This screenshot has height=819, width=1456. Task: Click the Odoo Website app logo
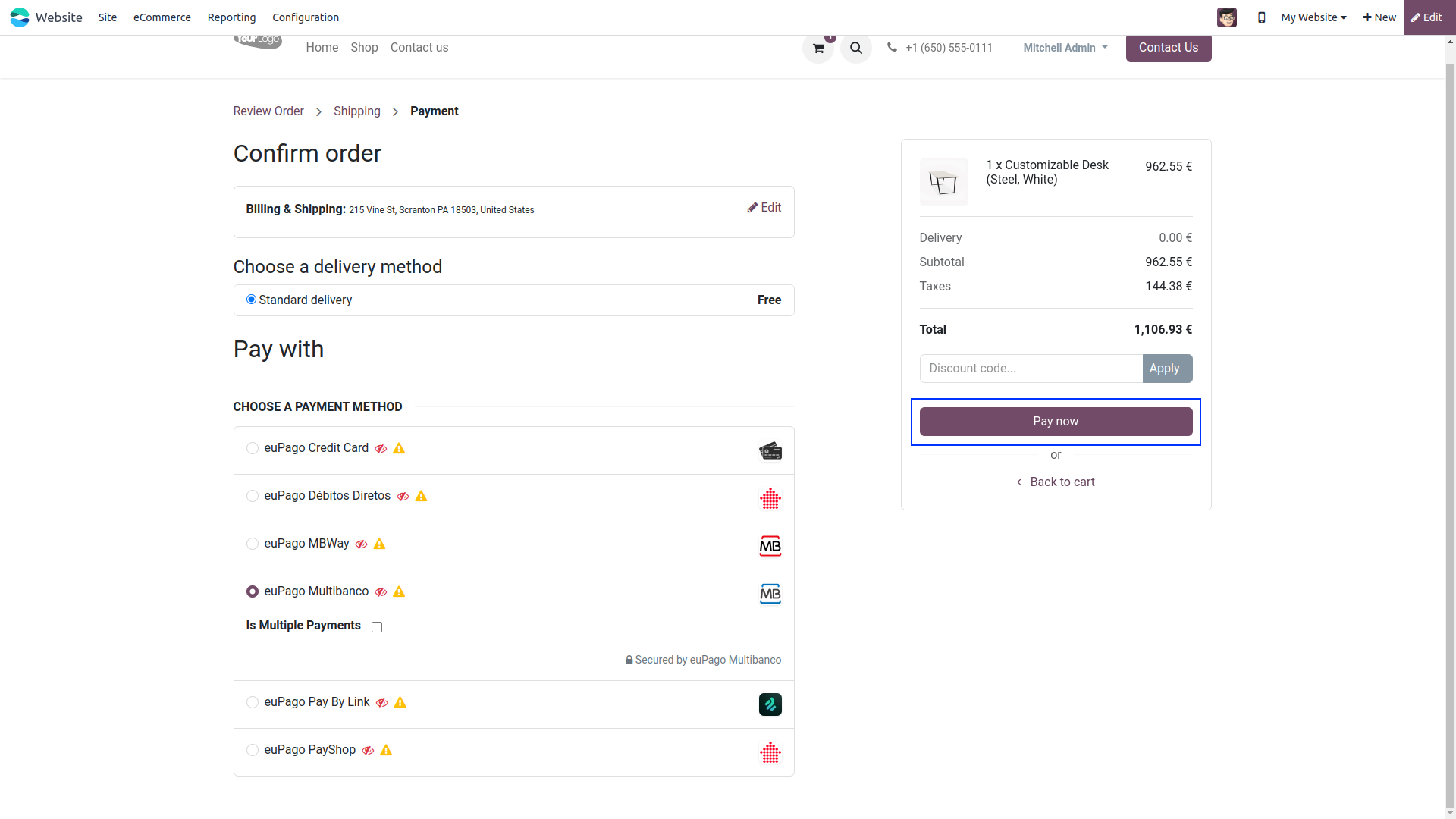(x=20, y=17)
